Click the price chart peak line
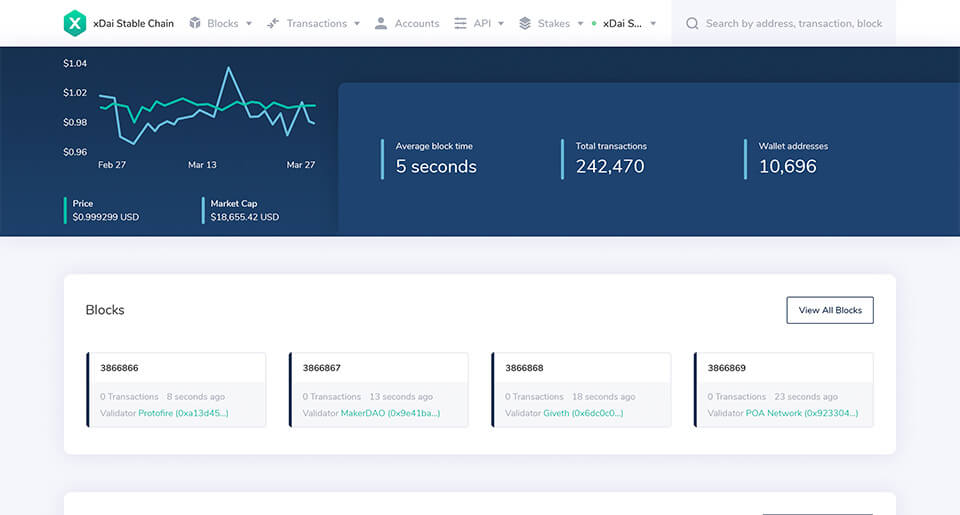The height and width of the screenshot is (515, 960). click(x=229, y=69)
